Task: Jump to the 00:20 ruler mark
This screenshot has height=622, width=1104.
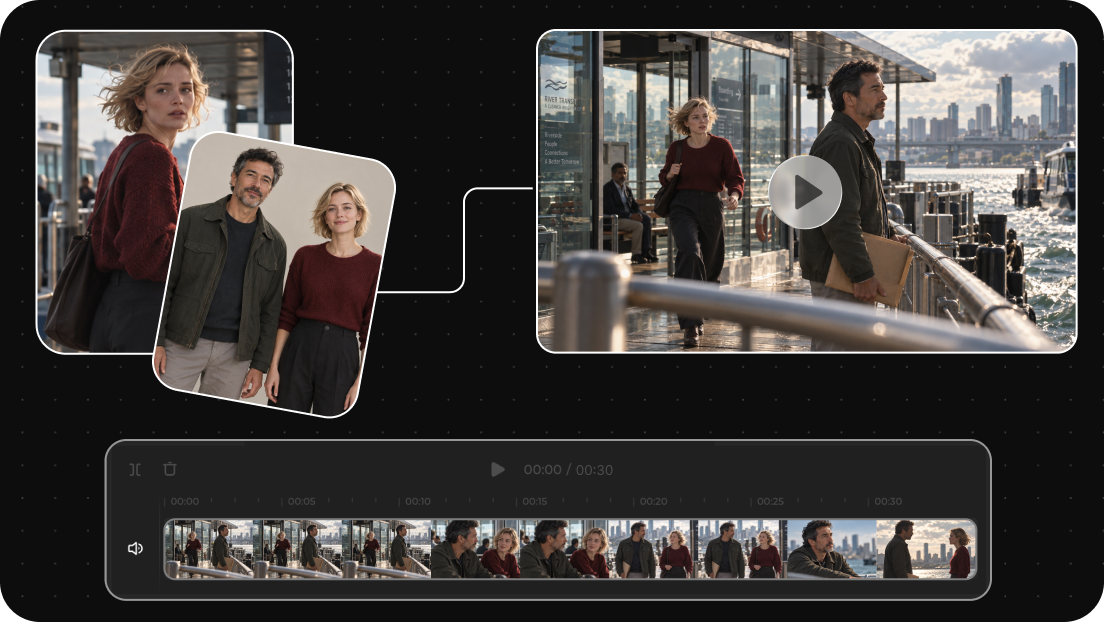Action: pos(653,502)
